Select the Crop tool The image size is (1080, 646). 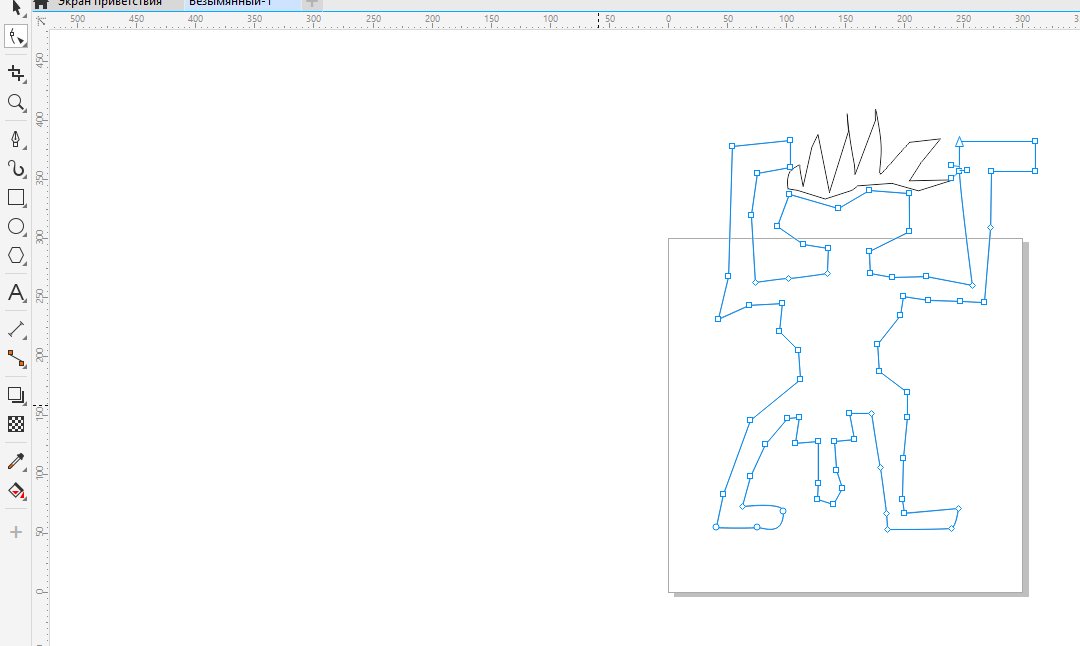(x=15, y=73)
